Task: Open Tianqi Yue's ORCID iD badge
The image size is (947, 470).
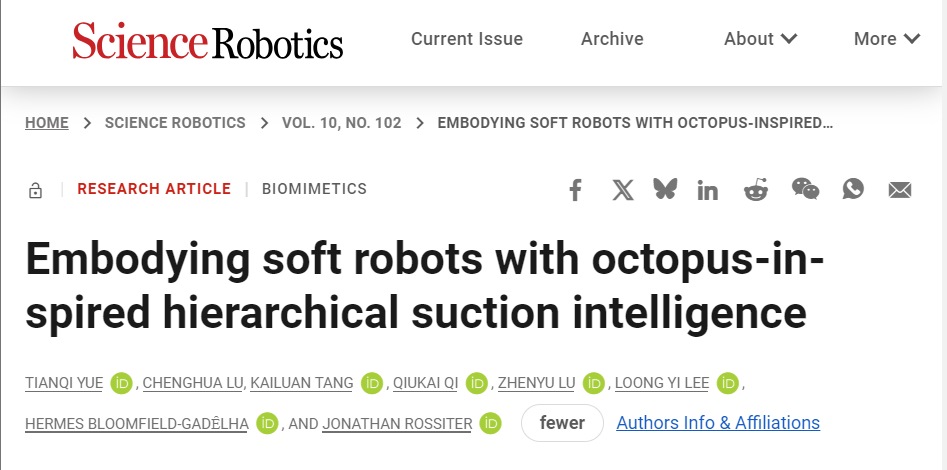Action: [x=121, y=383]
